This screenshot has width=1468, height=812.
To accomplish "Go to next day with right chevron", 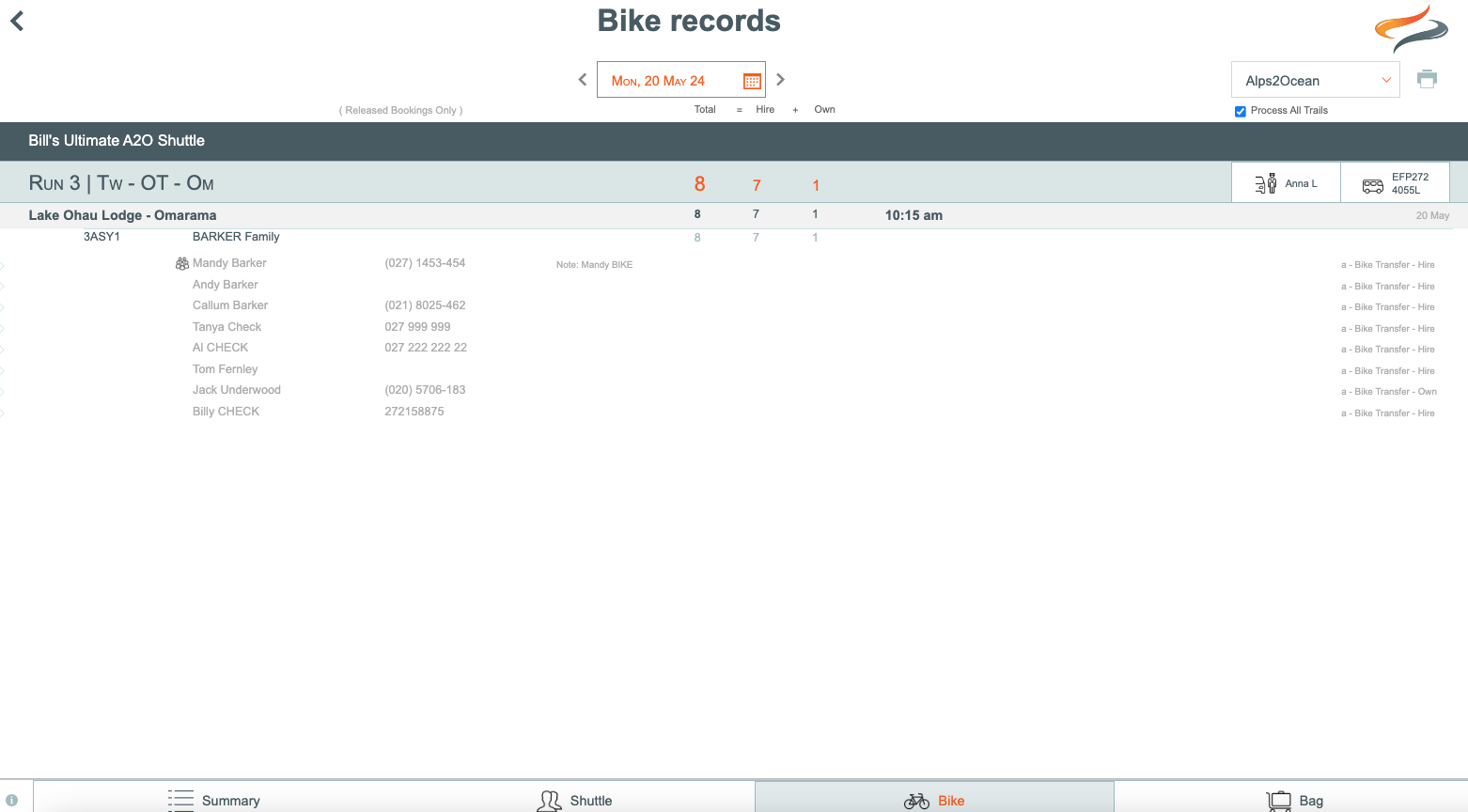I will click(780, 80).
